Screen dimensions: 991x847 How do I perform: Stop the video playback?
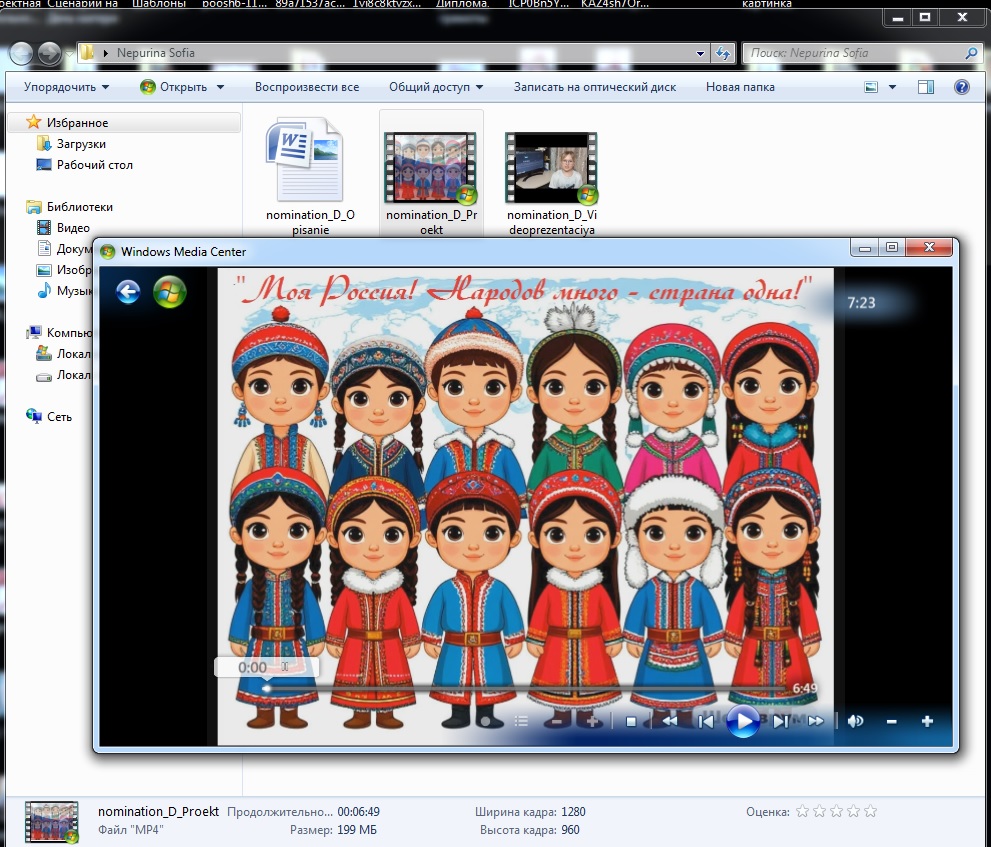click(x=631, y=721)
